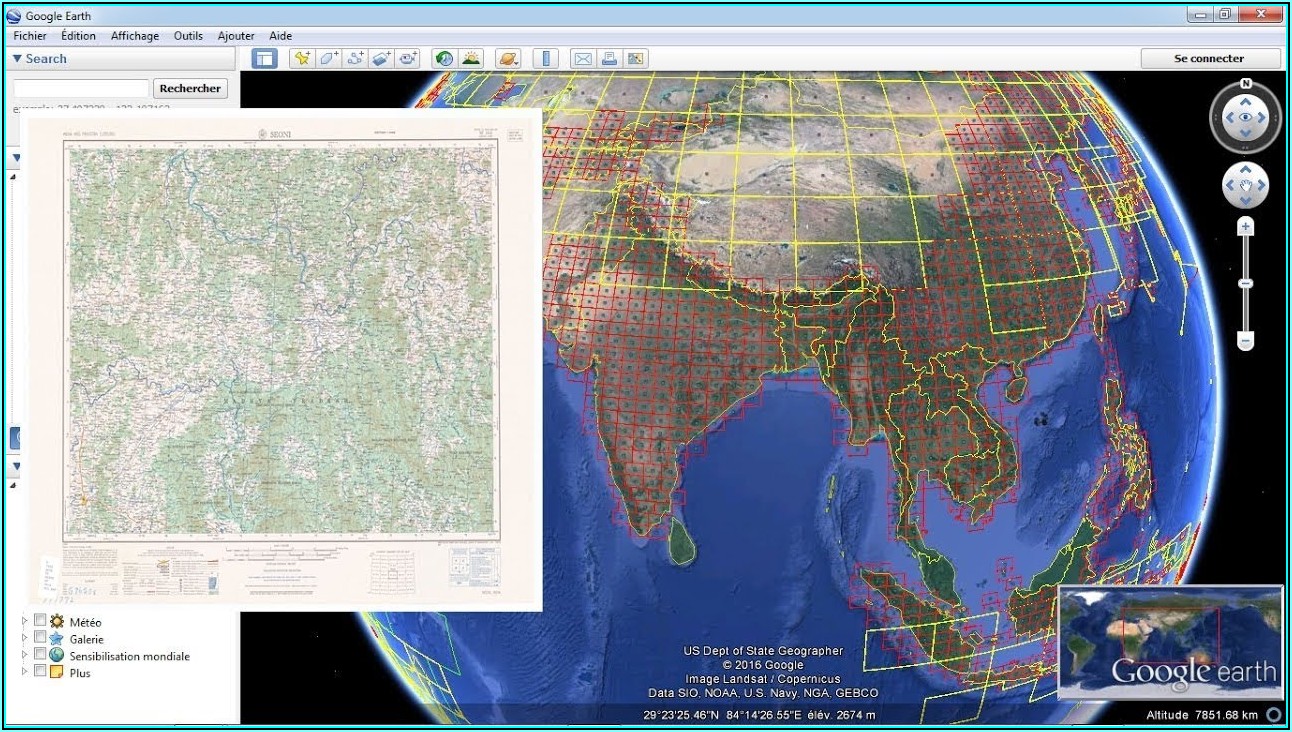The image size is (1292, 732).
Task: Select the Add Path tool
Action: click(355, 59)
